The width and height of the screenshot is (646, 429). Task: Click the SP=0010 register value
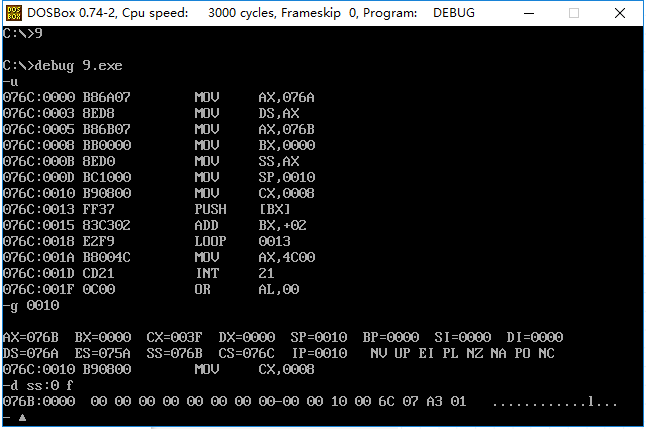tap(319, 338)
